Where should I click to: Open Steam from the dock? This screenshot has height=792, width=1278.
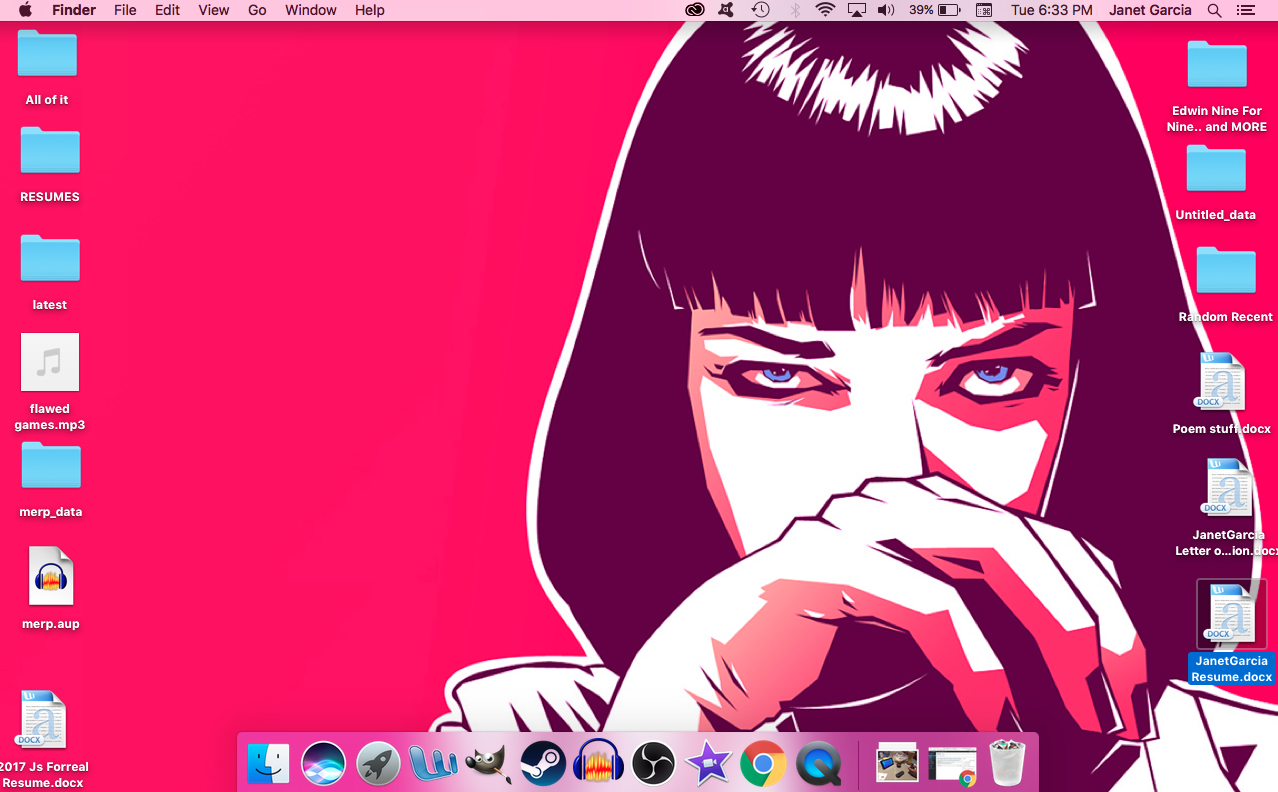(543, 764)
